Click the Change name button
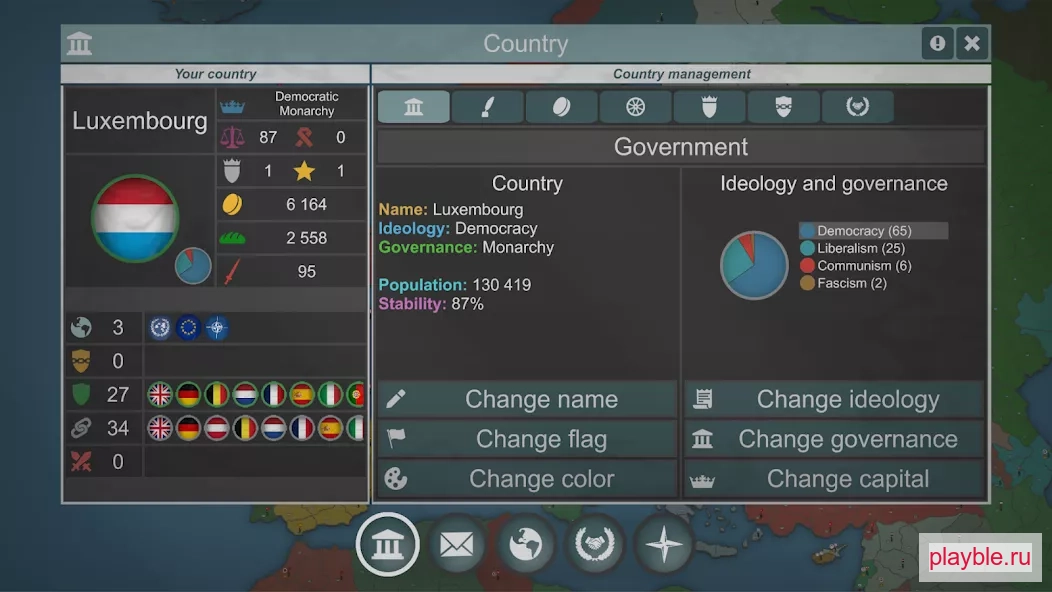The width and height of the screenshot is (1052, 592). [527, 399]
